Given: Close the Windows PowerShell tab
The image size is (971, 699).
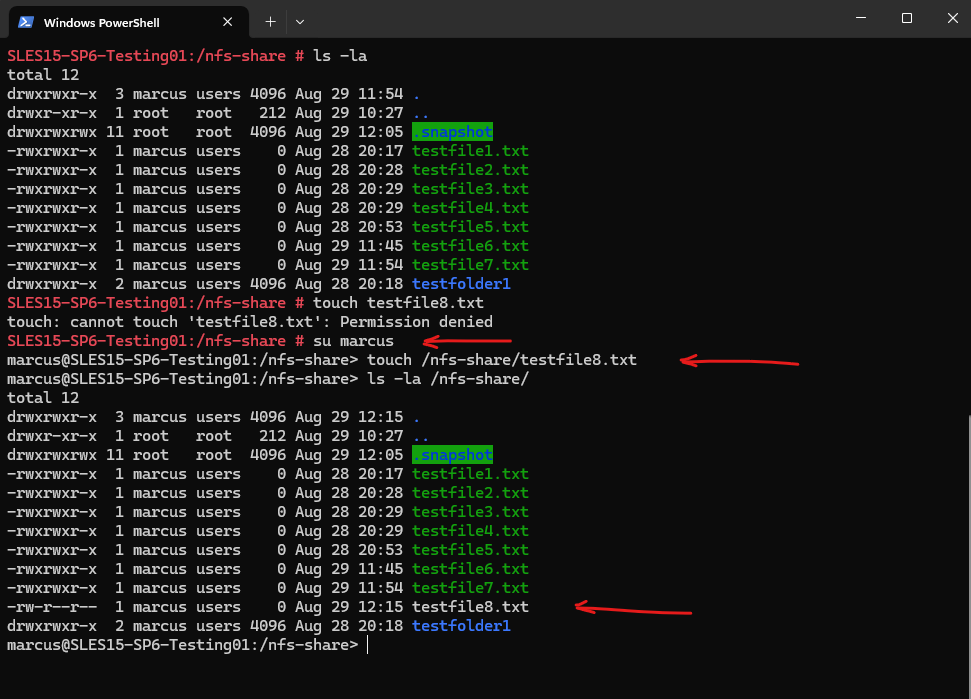Looking at the screenshot, I should pos(227,22).
